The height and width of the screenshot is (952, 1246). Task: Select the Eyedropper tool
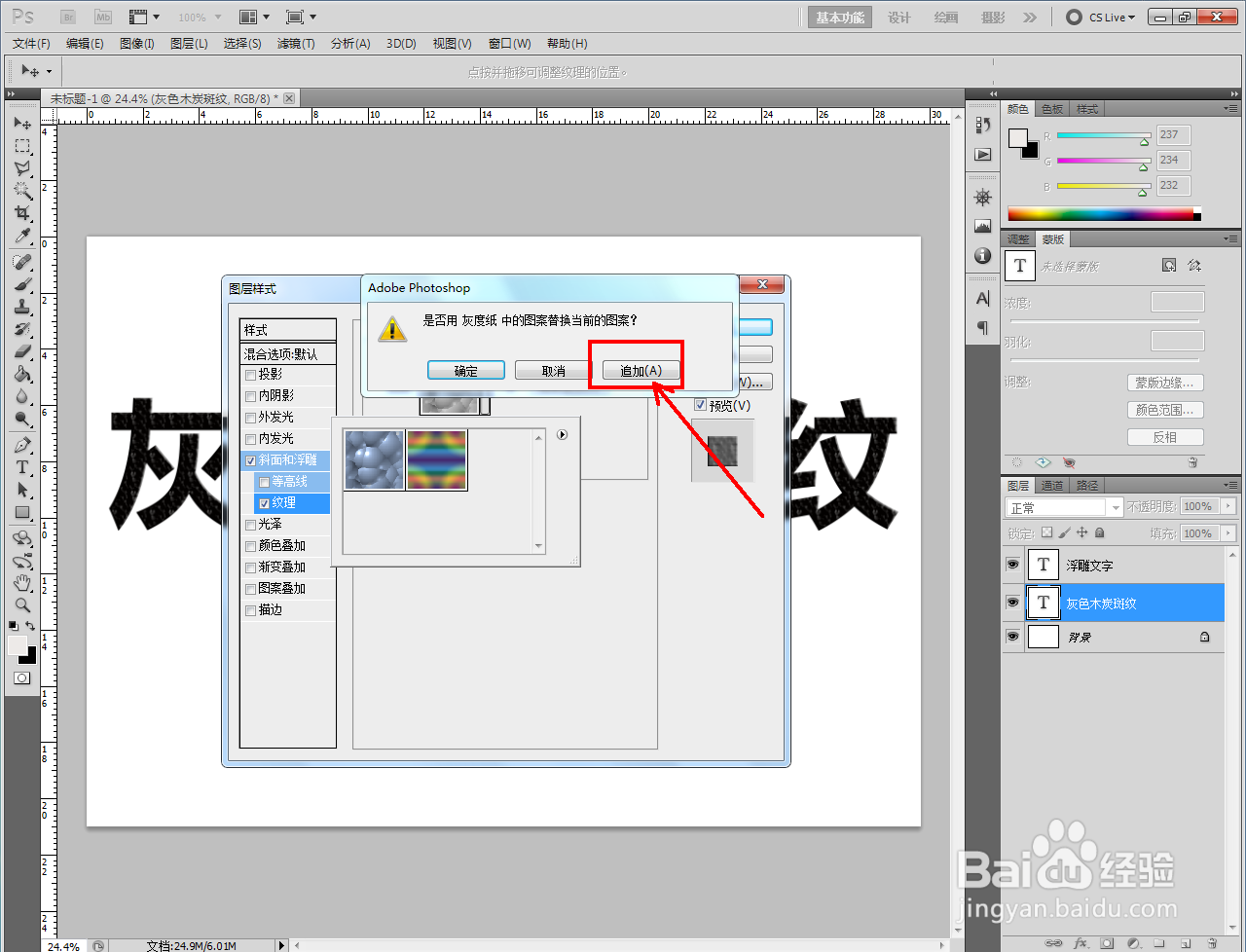pyautogui.click(x=22, y=236)
